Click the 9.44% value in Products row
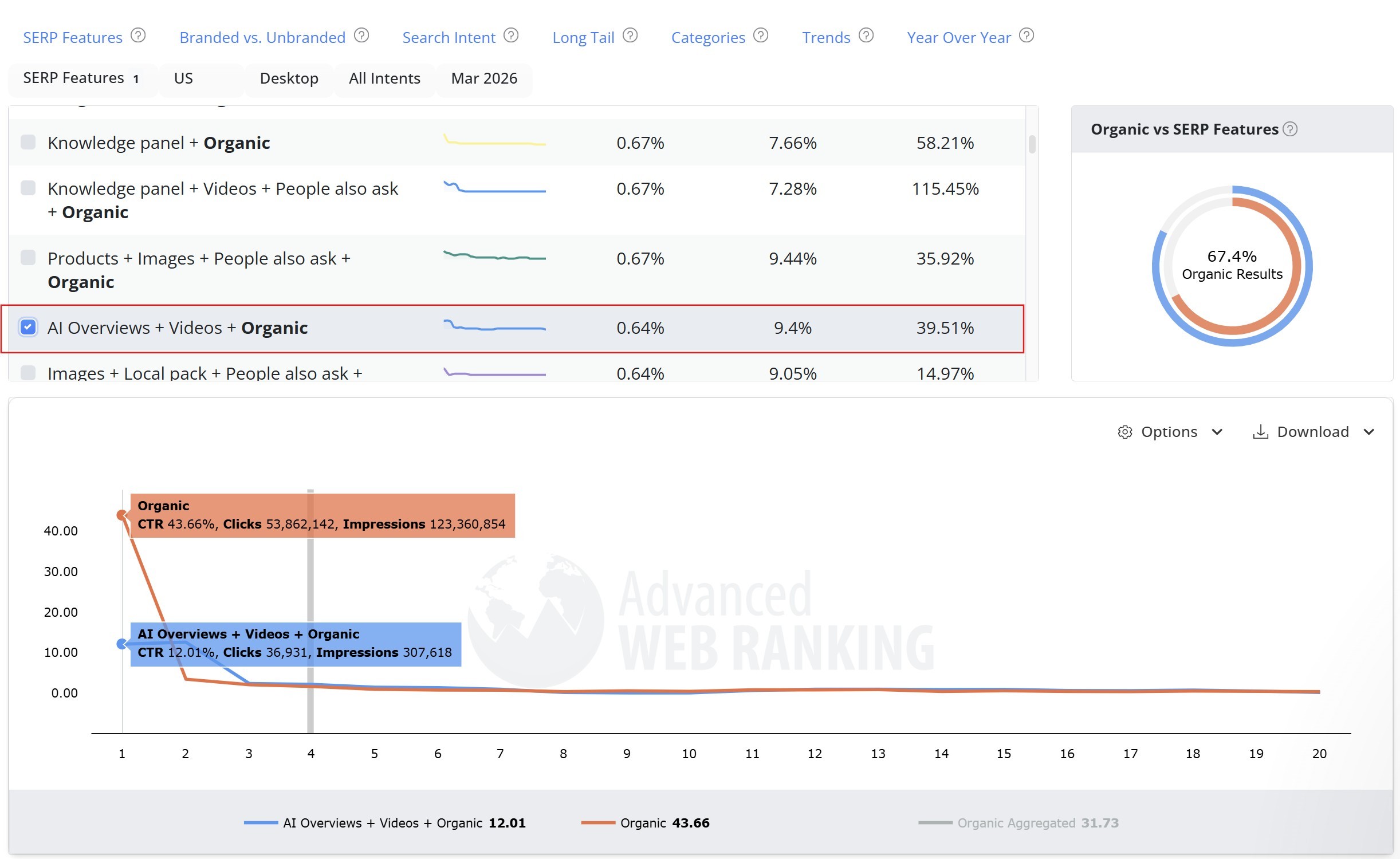This screenshot has width=1400, height=859. pyautogui.click(x=792, y=258)
